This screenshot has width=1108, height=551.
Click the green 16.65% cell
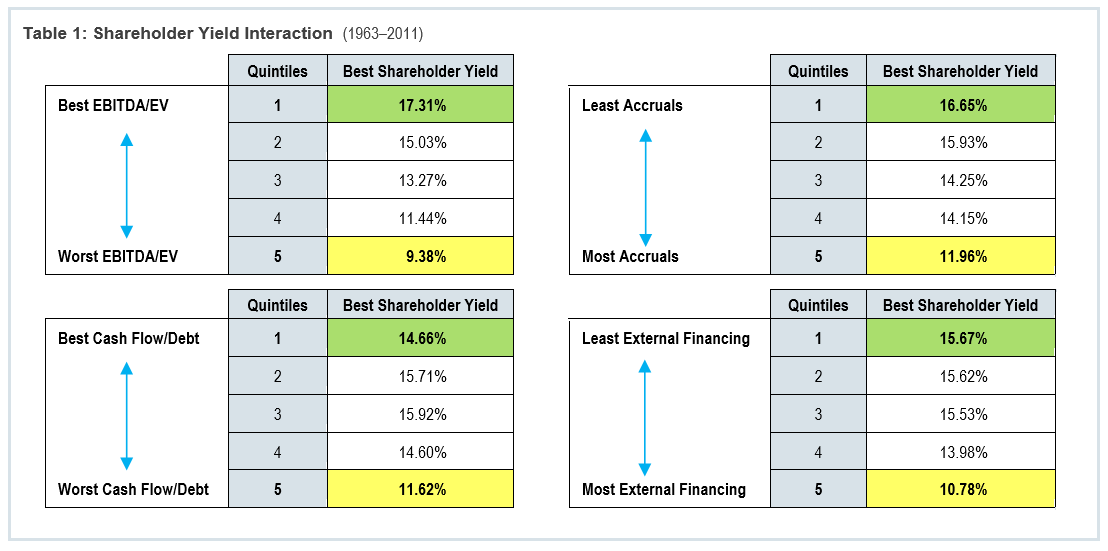[962, 105]
